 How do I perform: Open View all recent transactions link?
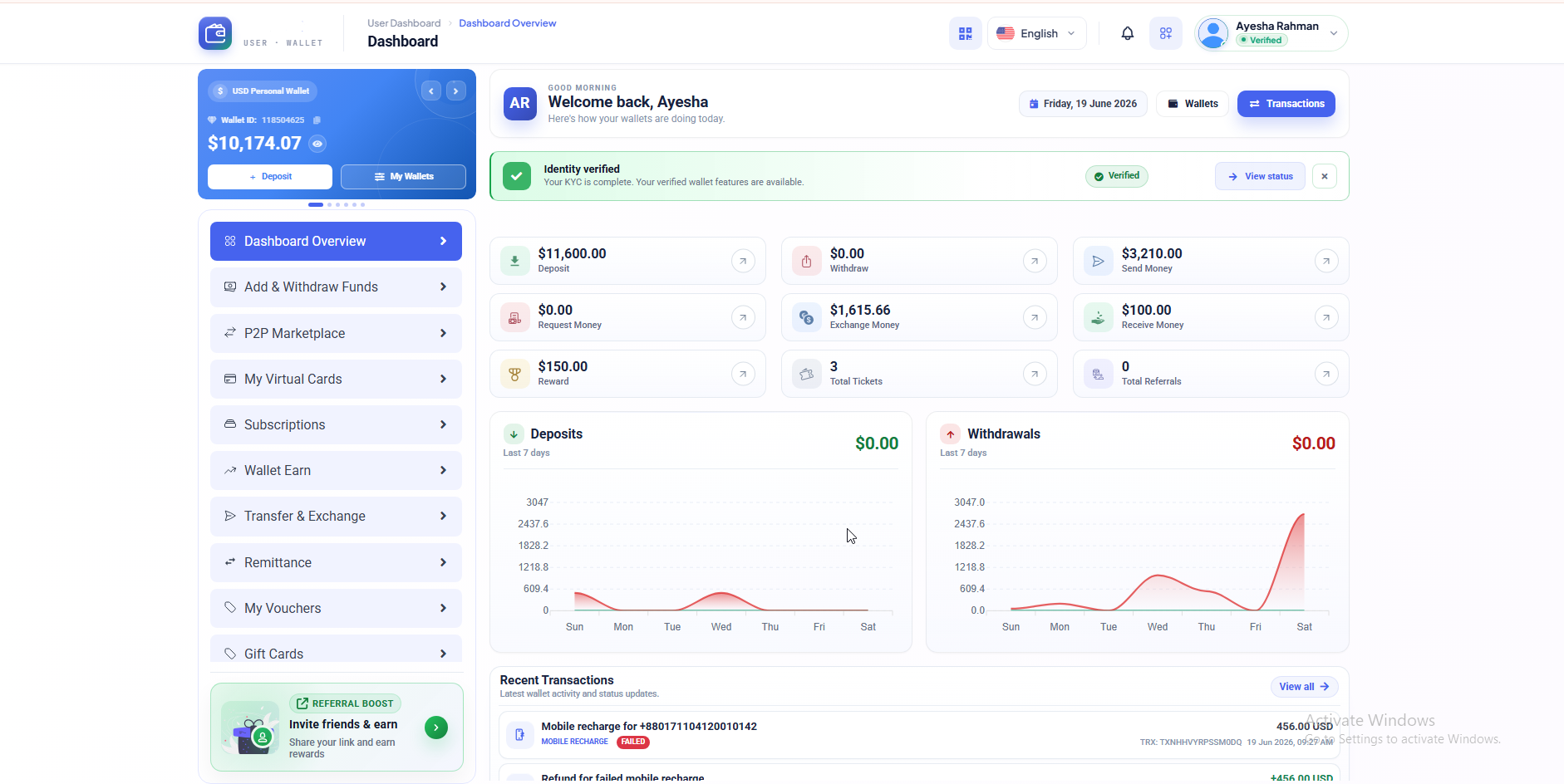point(1304,687)
